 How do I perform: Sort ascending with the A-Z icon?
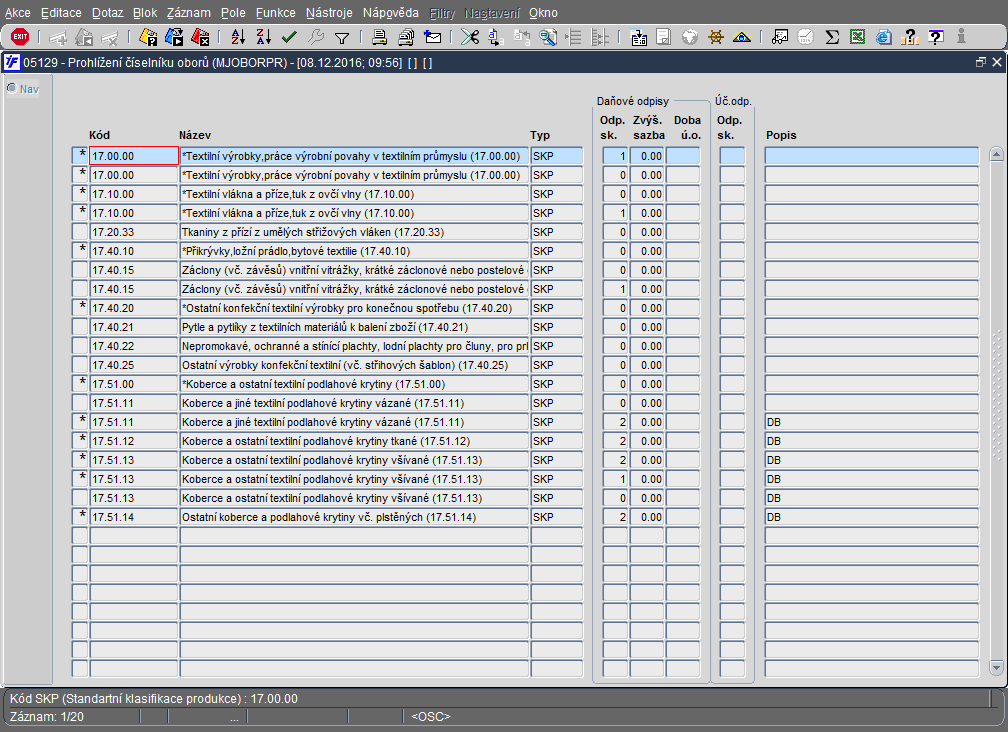click(238, 37)
